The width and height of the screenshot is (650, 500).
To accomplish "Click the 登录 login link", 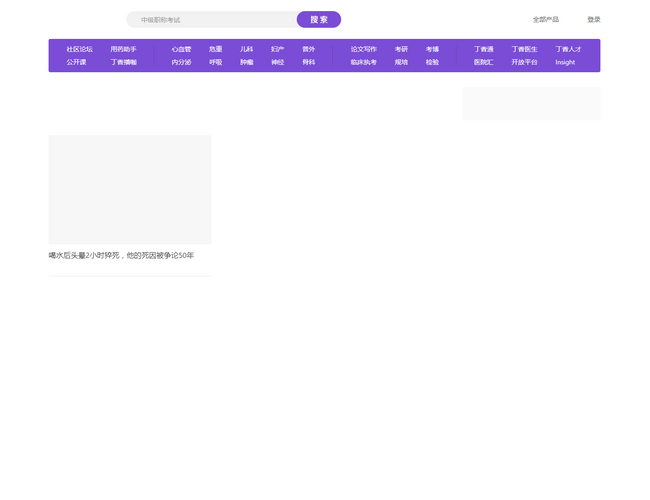I will tap(594, 20).
